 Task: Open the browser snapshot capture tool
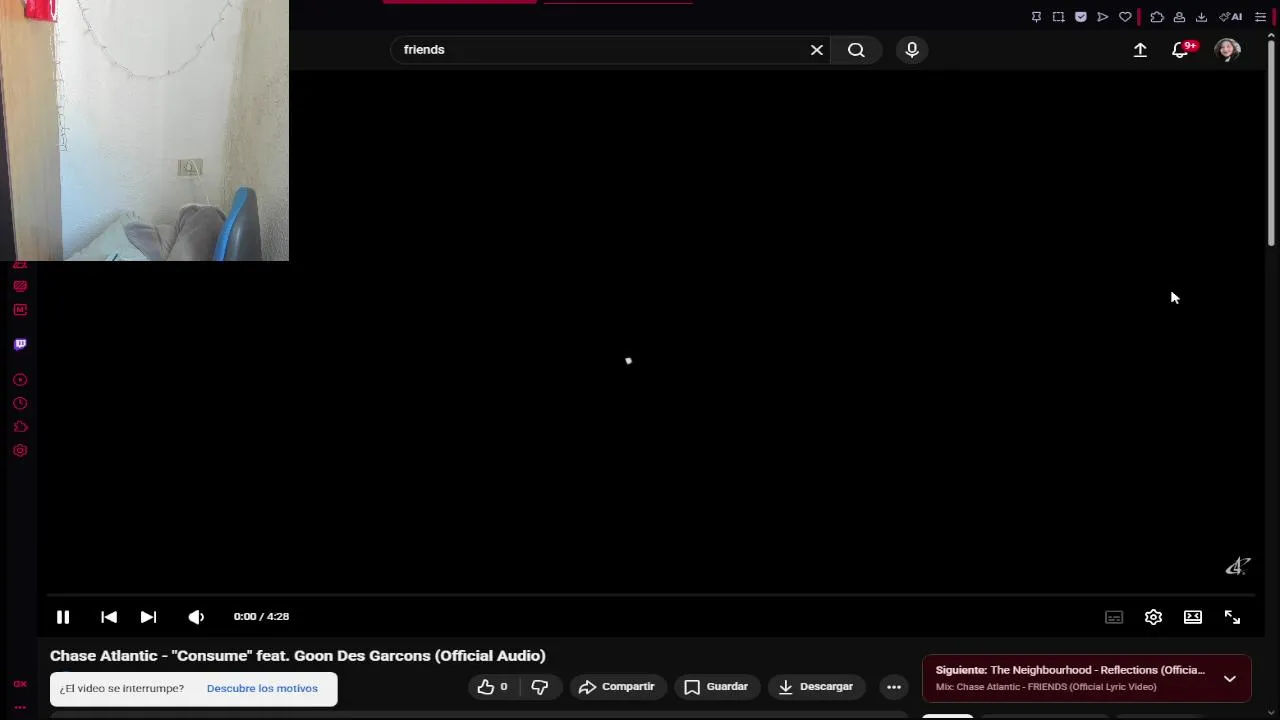(x=1058, y=17)
